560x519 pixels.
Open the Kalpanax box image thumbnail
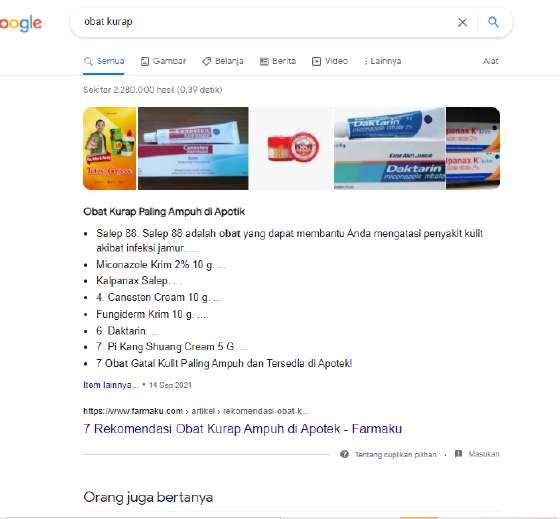[473, 148]
